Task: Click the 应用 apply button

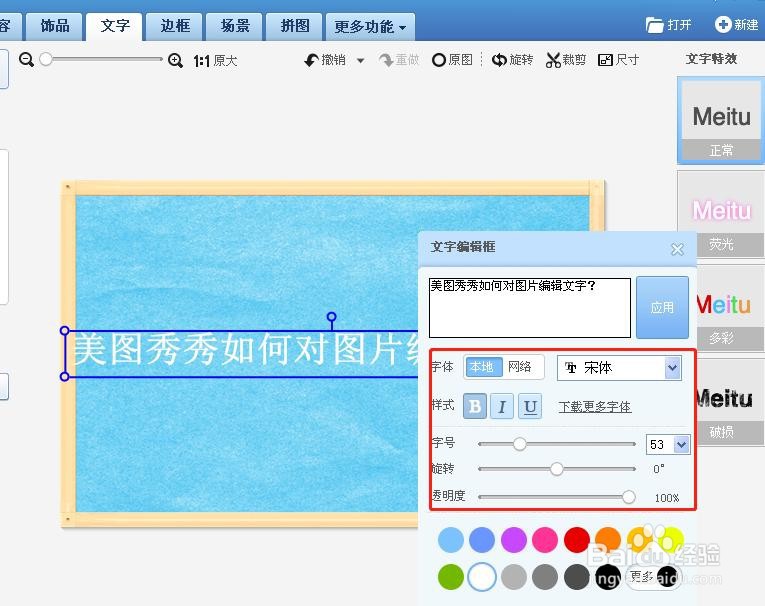Action: click(662, 307)
